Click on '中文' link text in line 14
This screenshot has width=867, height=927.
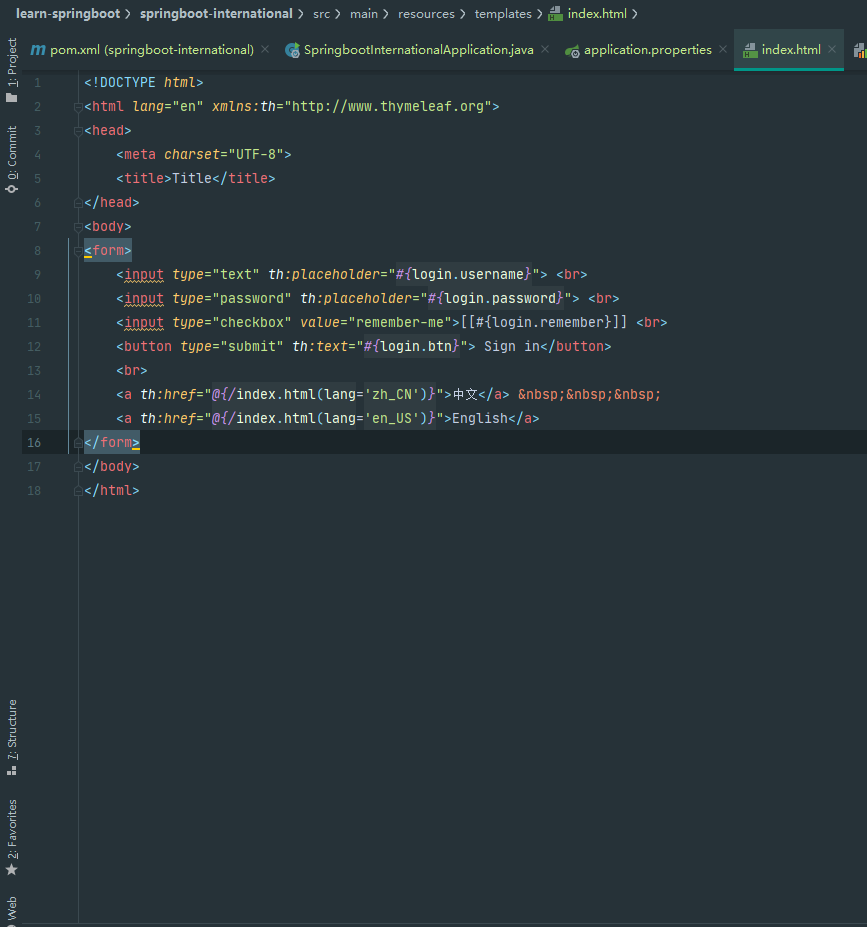tap(465, 394)
